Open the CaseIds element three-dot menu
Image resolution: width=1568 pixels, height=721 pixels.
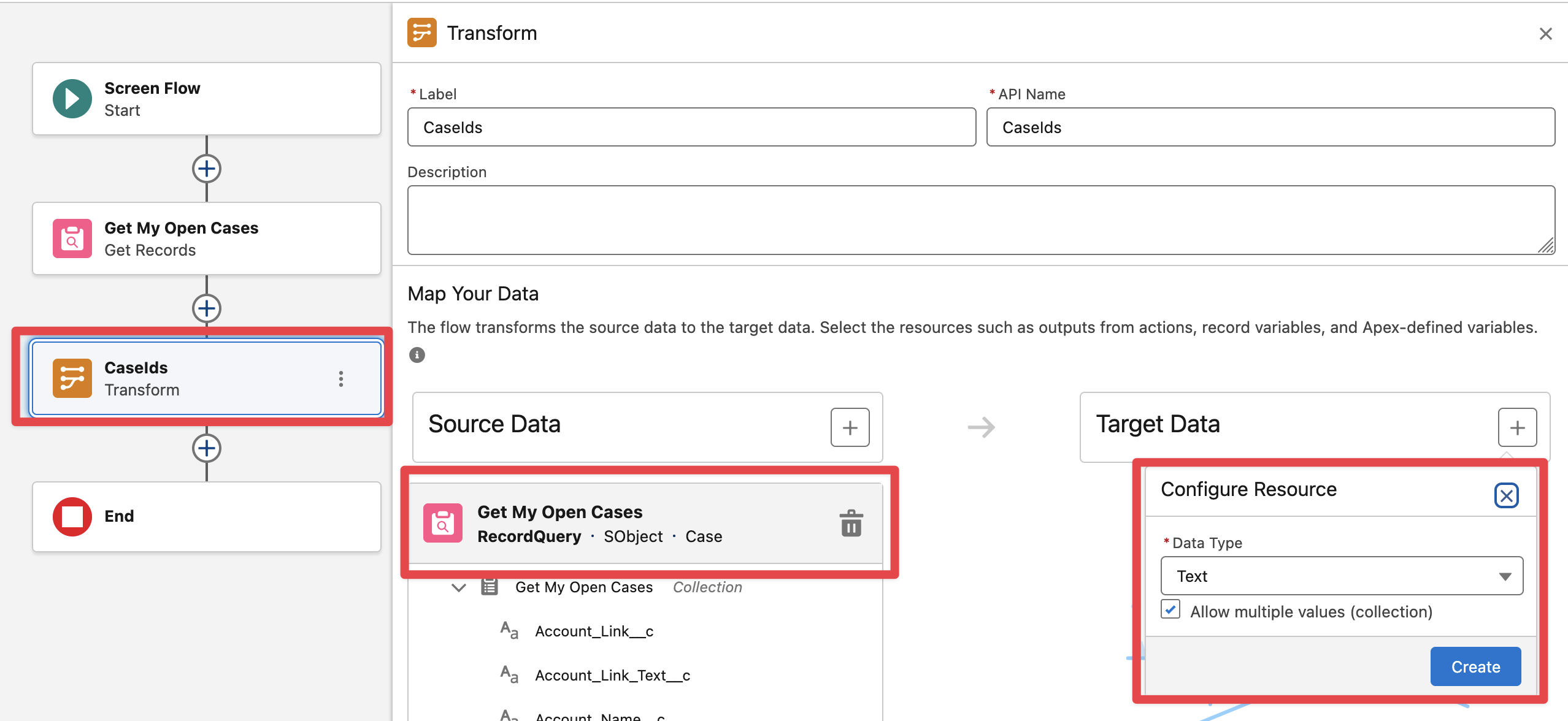pos(340,379)
